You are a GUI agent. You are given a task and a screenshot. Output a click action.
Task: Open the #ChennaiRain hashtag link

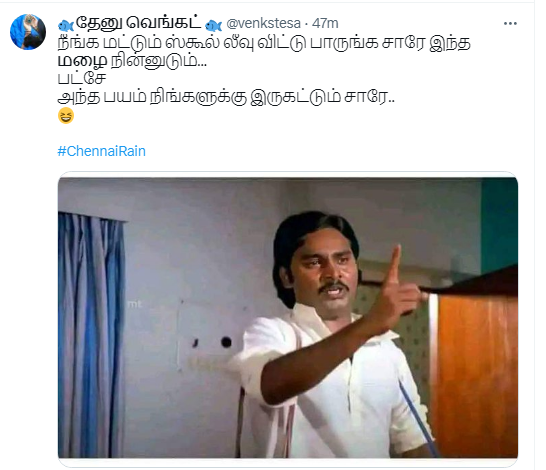point(102,151)
